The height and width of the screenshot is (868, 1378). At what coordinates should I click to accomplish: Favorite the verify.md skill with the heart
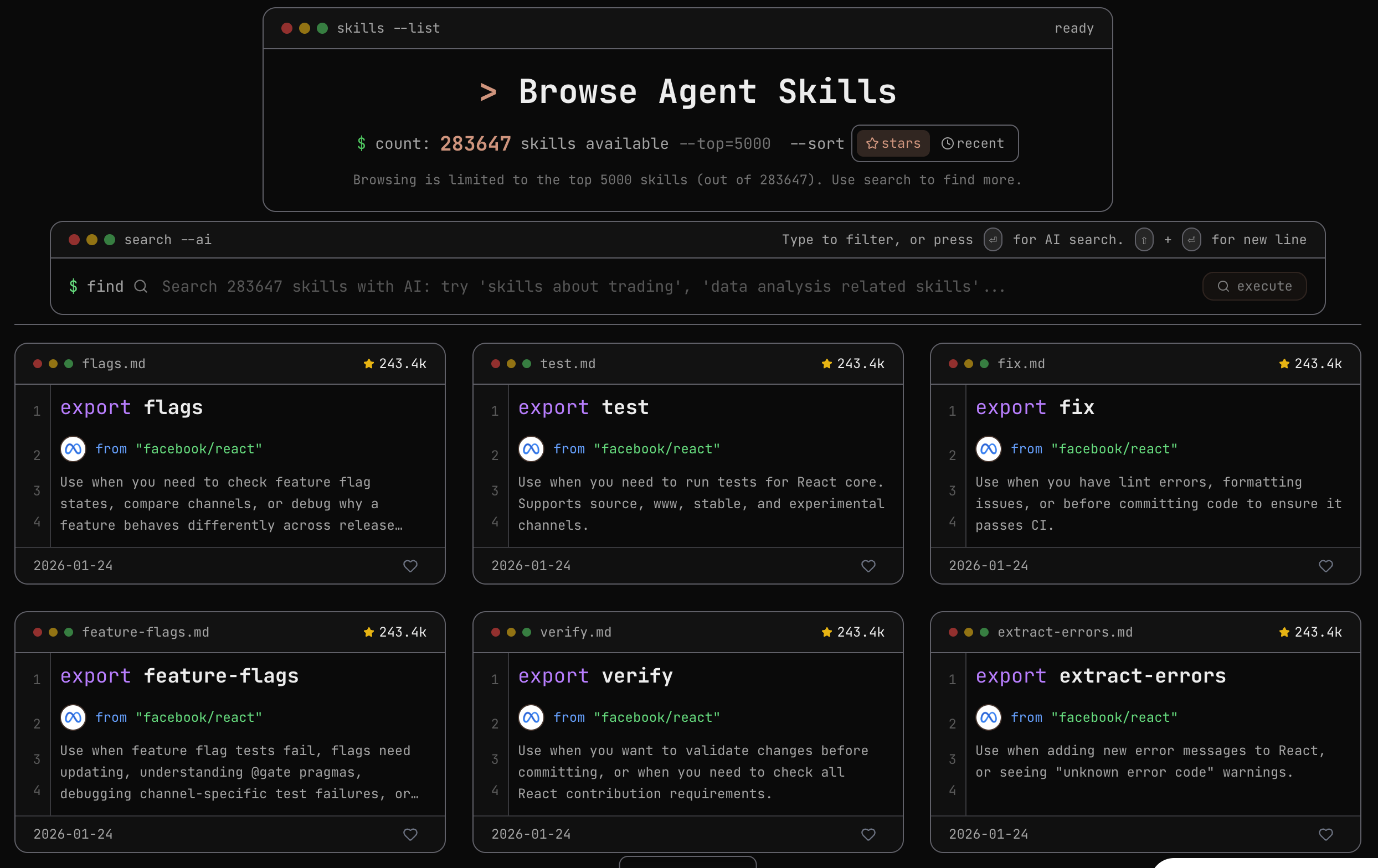coord(868,834)
